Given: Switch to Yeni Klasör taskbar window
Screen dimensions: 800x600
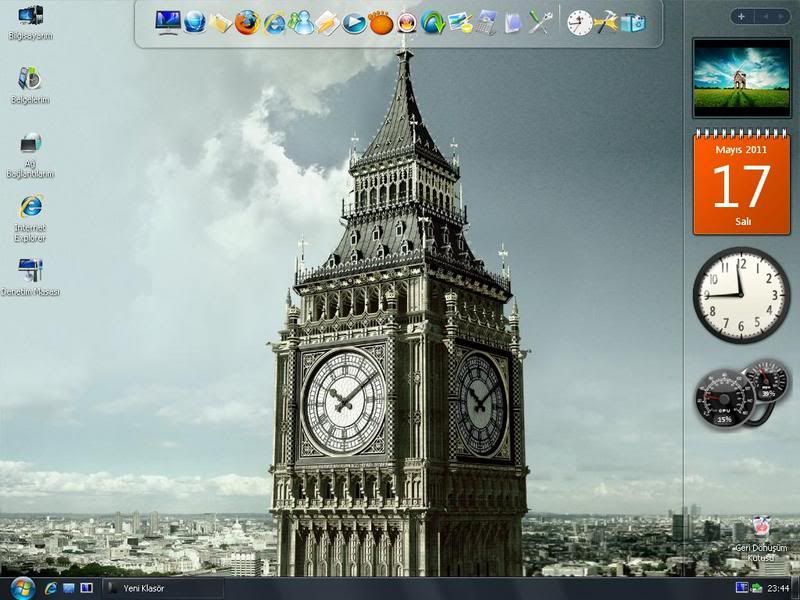Looking at the screenshot, I should [160, 588].
